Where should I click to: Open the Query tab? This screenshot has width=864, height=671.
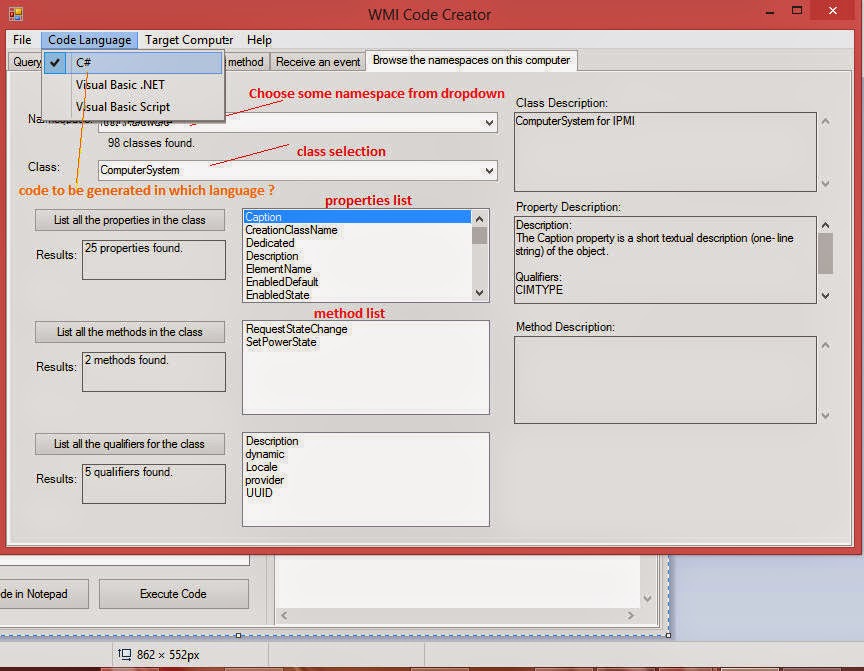pos(26,62)
